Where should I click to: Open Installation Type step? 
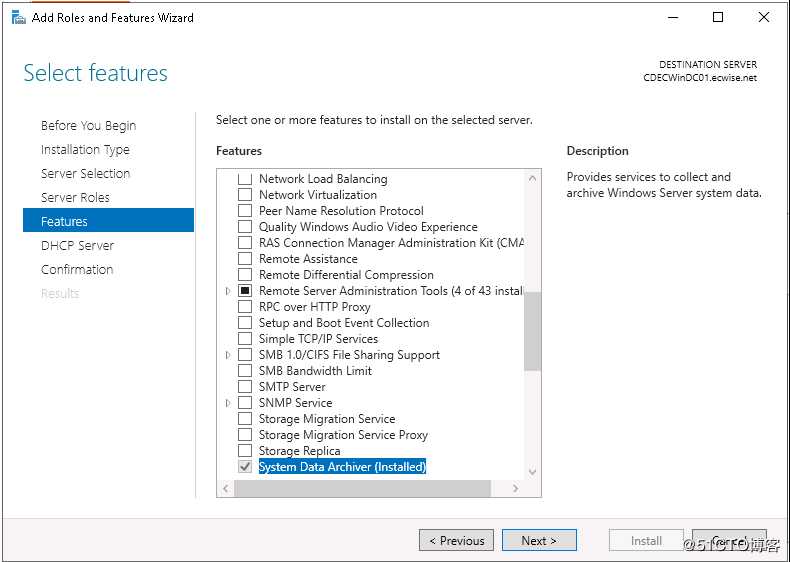coord(85,150)
